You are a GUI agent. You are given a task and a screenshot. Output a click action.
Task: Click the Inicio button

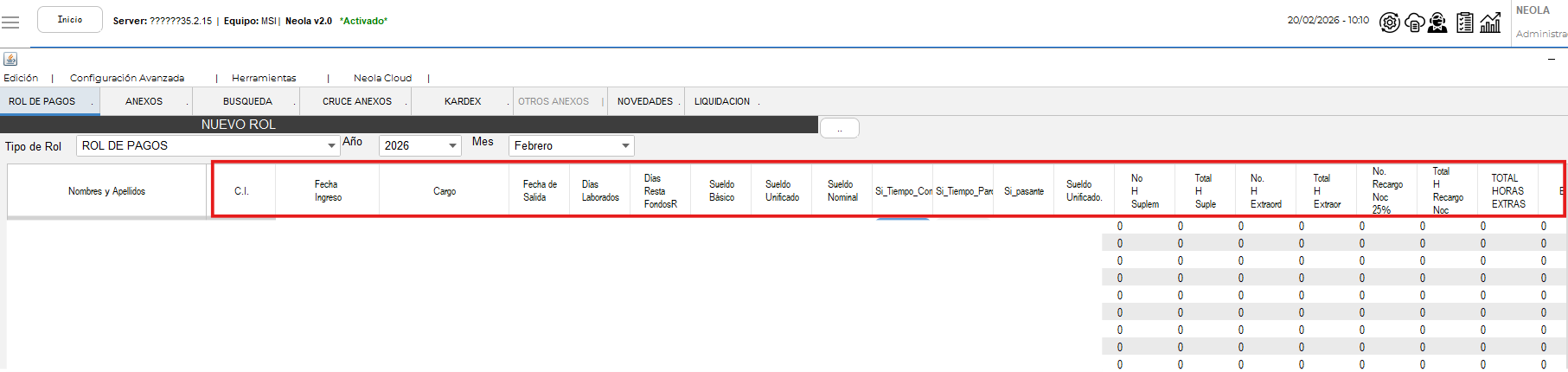click(x=70, y=20)
